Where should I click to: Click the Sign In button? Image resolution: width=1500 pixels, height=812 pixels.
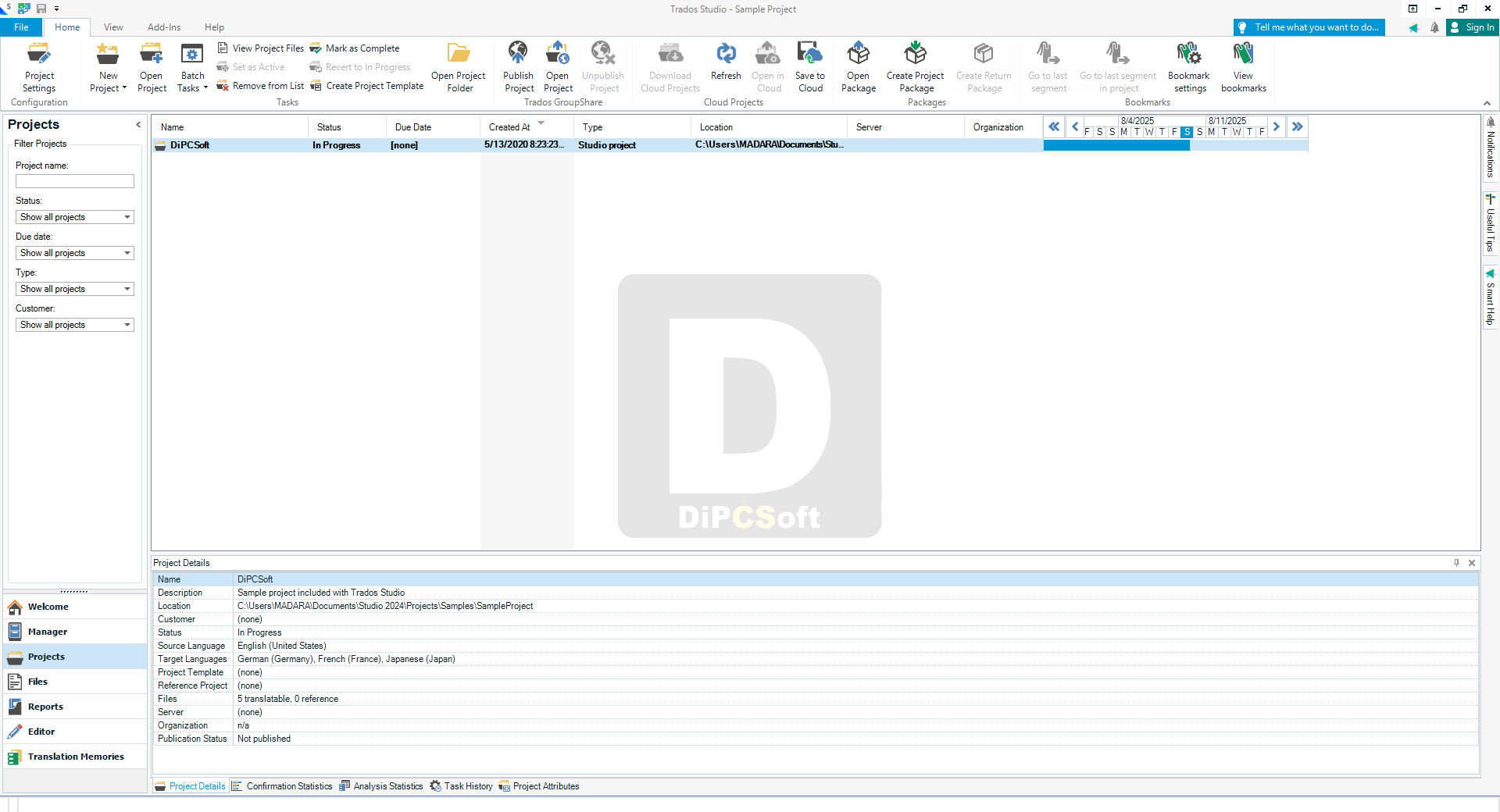[1473, 27]
